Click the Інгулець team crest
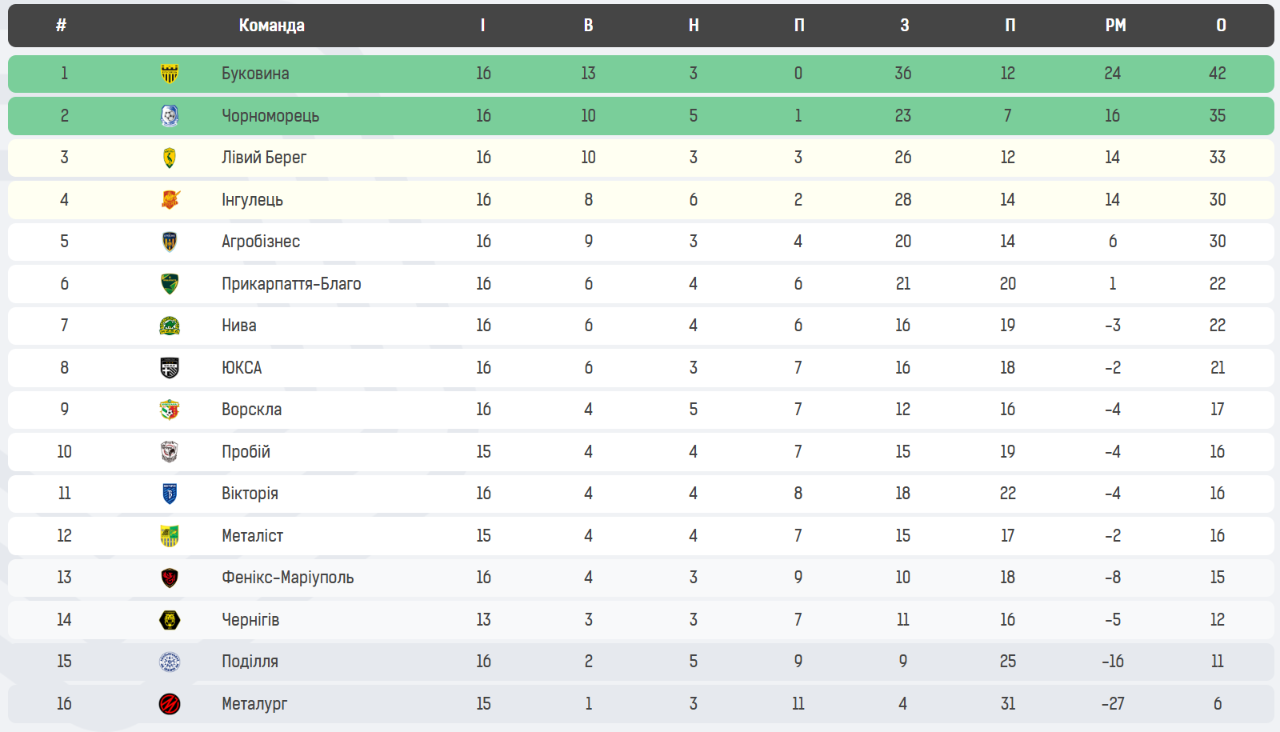 point(170,200)
